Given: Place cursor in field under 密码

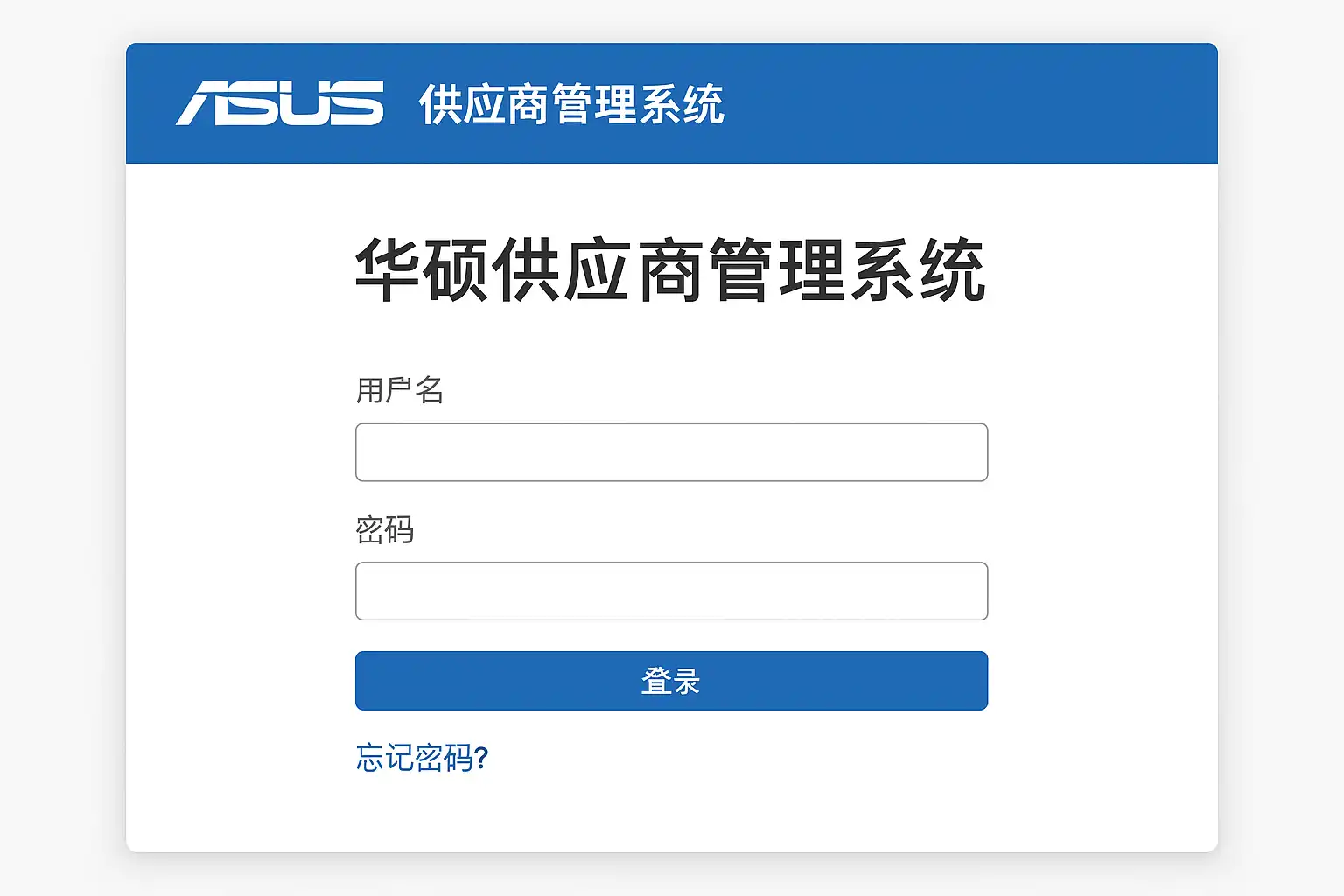Looking at the screenshot, I should tap(671, 591).
